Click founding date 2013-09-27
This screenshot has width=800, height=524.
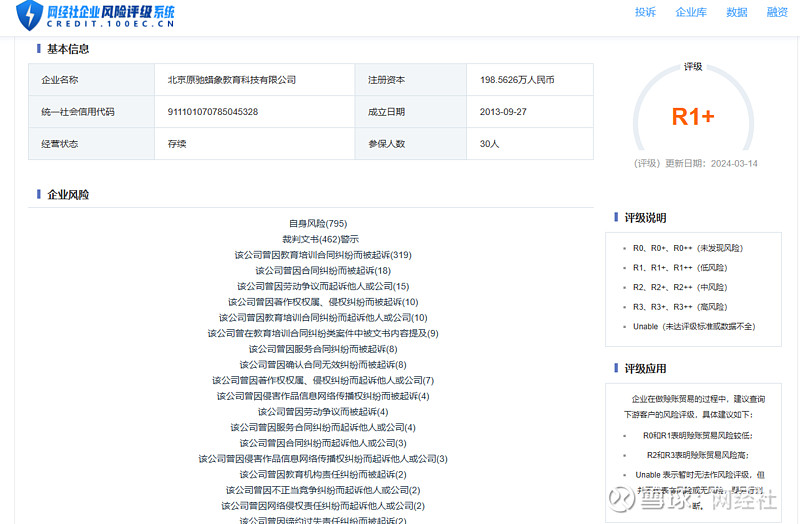[503, 112]
